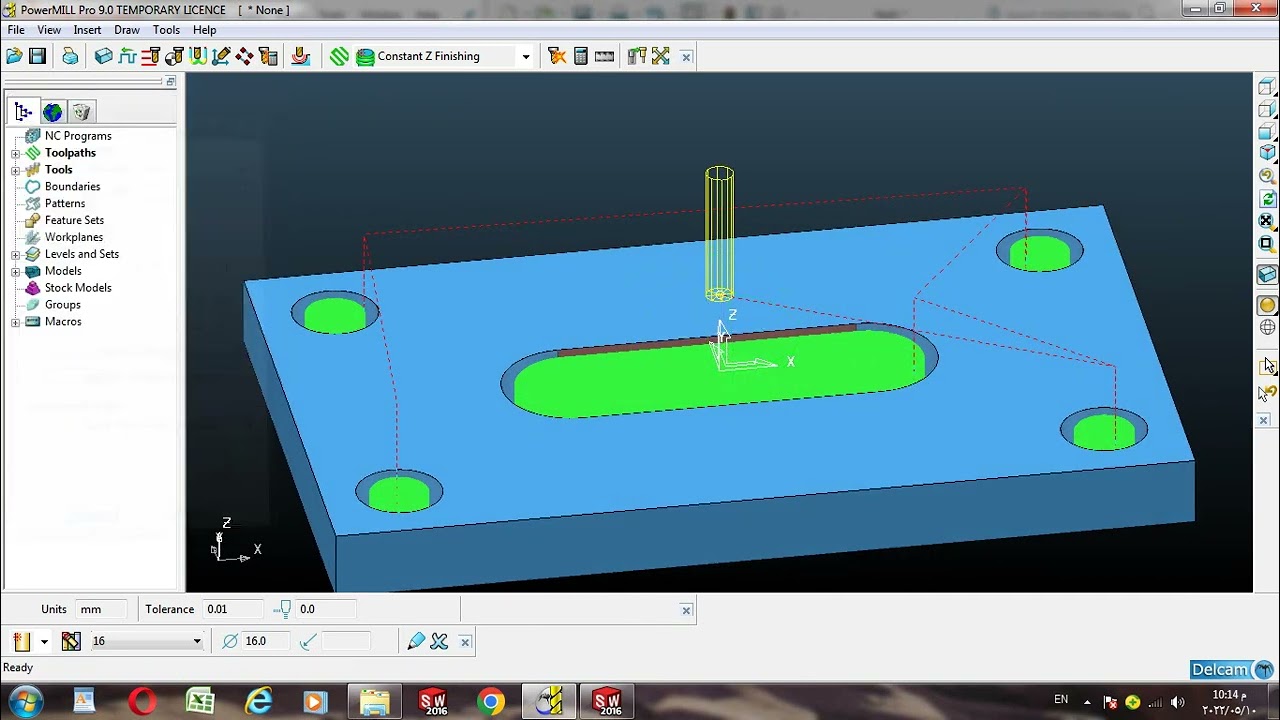Open the Calculator tool
This screenshot has width=1280, height=720.
pos(580,56)
